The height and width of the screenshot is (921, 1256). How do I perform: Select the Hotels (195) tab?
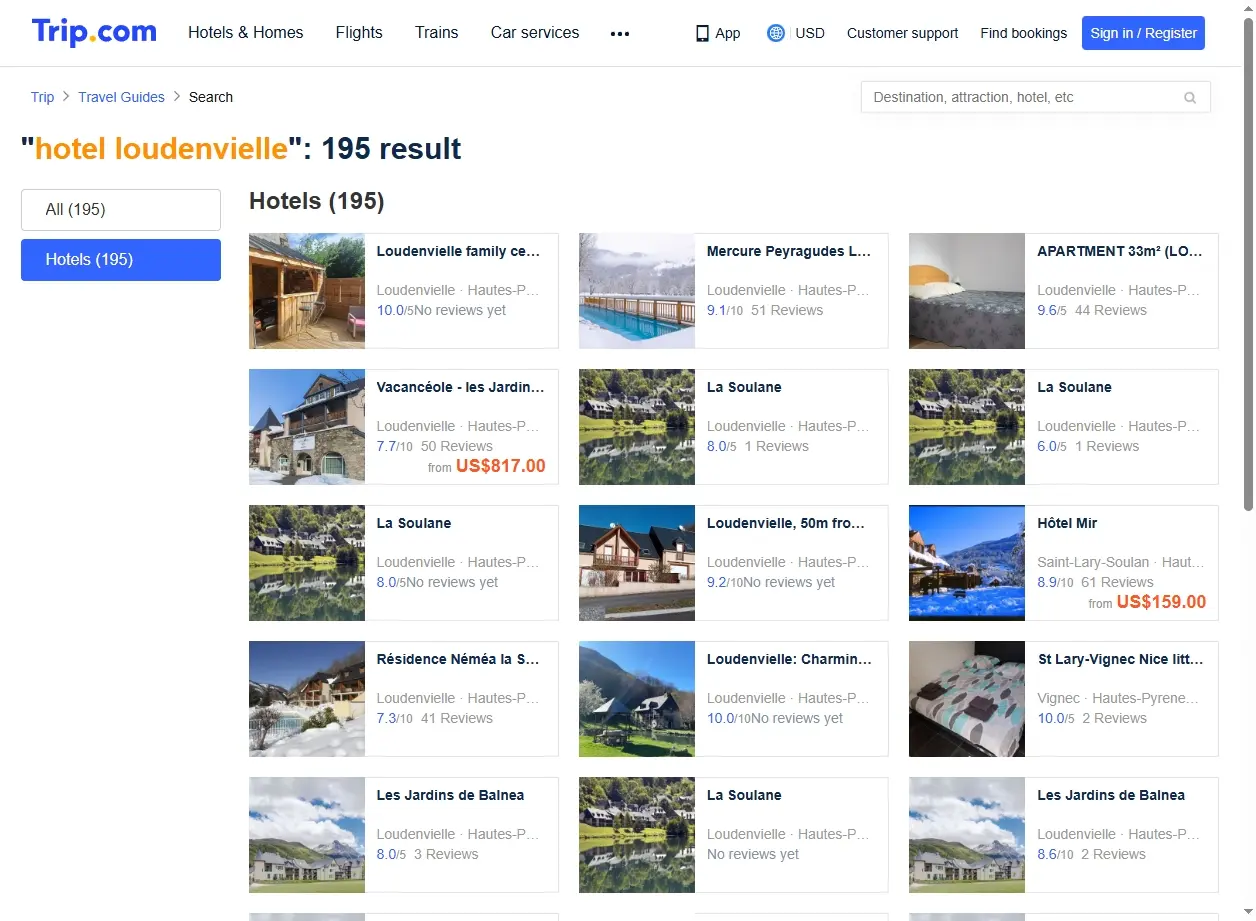(x=121, y=260)
